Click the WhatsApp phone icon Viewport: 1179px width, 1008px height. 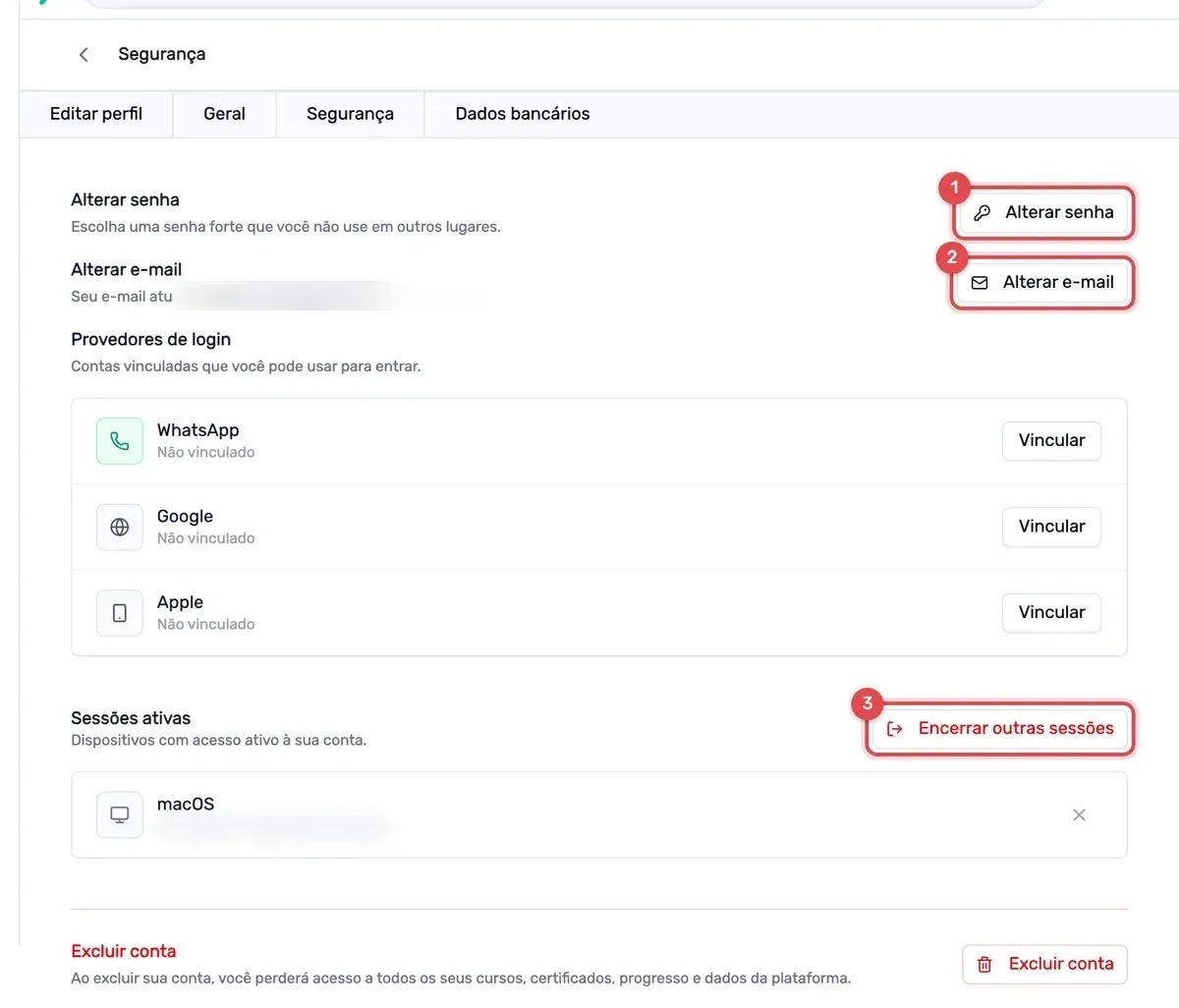coord(120,441)
